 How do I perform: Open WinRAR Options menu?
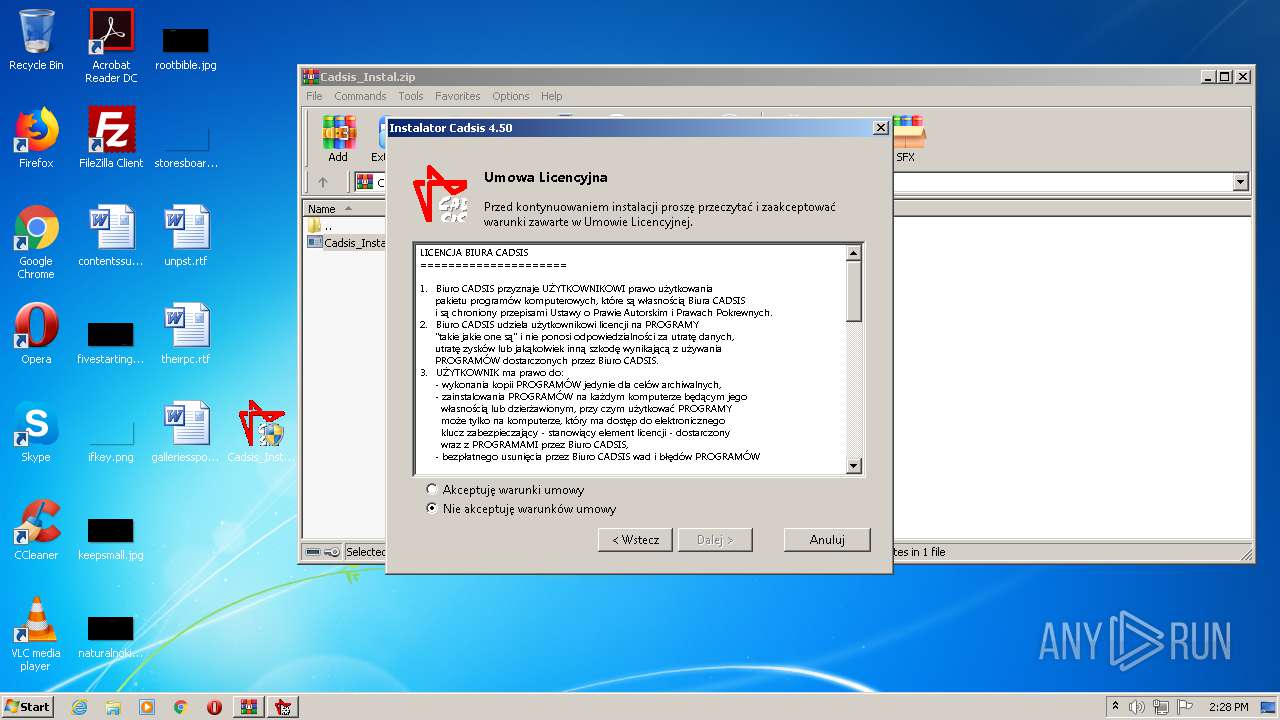[510, 96]
